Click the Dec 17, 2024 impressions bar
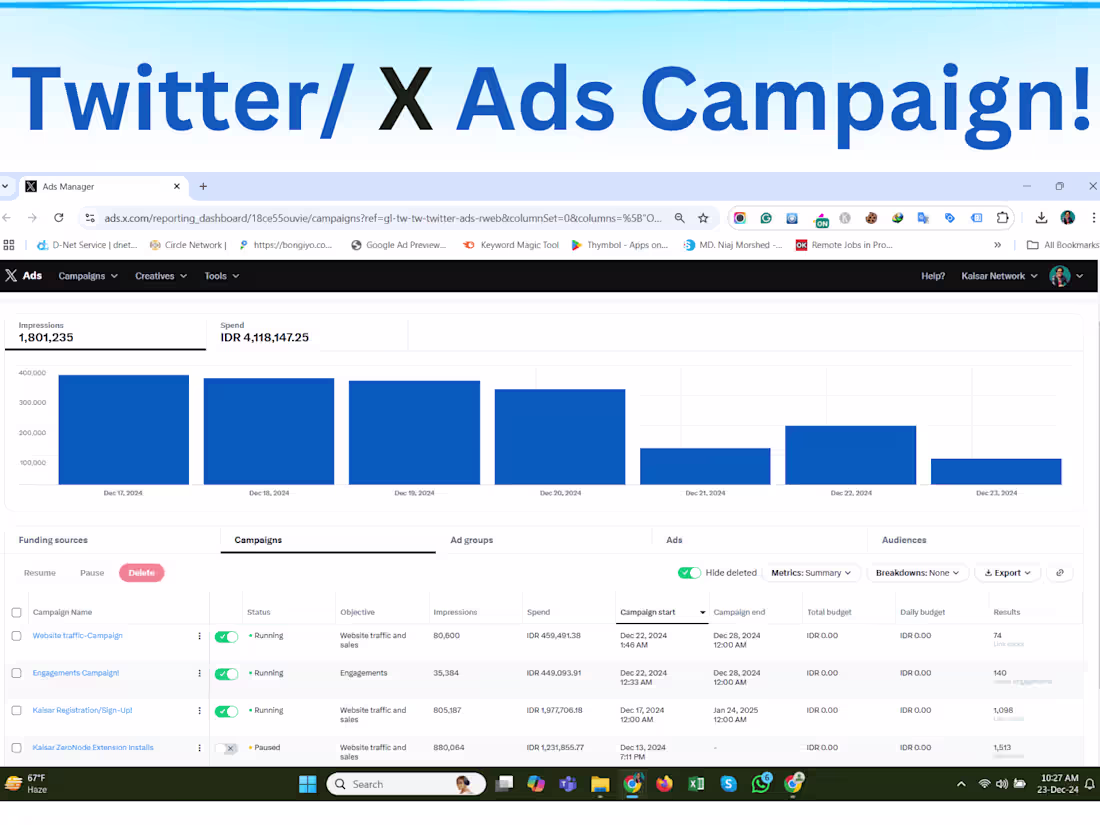This screenshot has width=1100, height=825. tap(123, 430)
